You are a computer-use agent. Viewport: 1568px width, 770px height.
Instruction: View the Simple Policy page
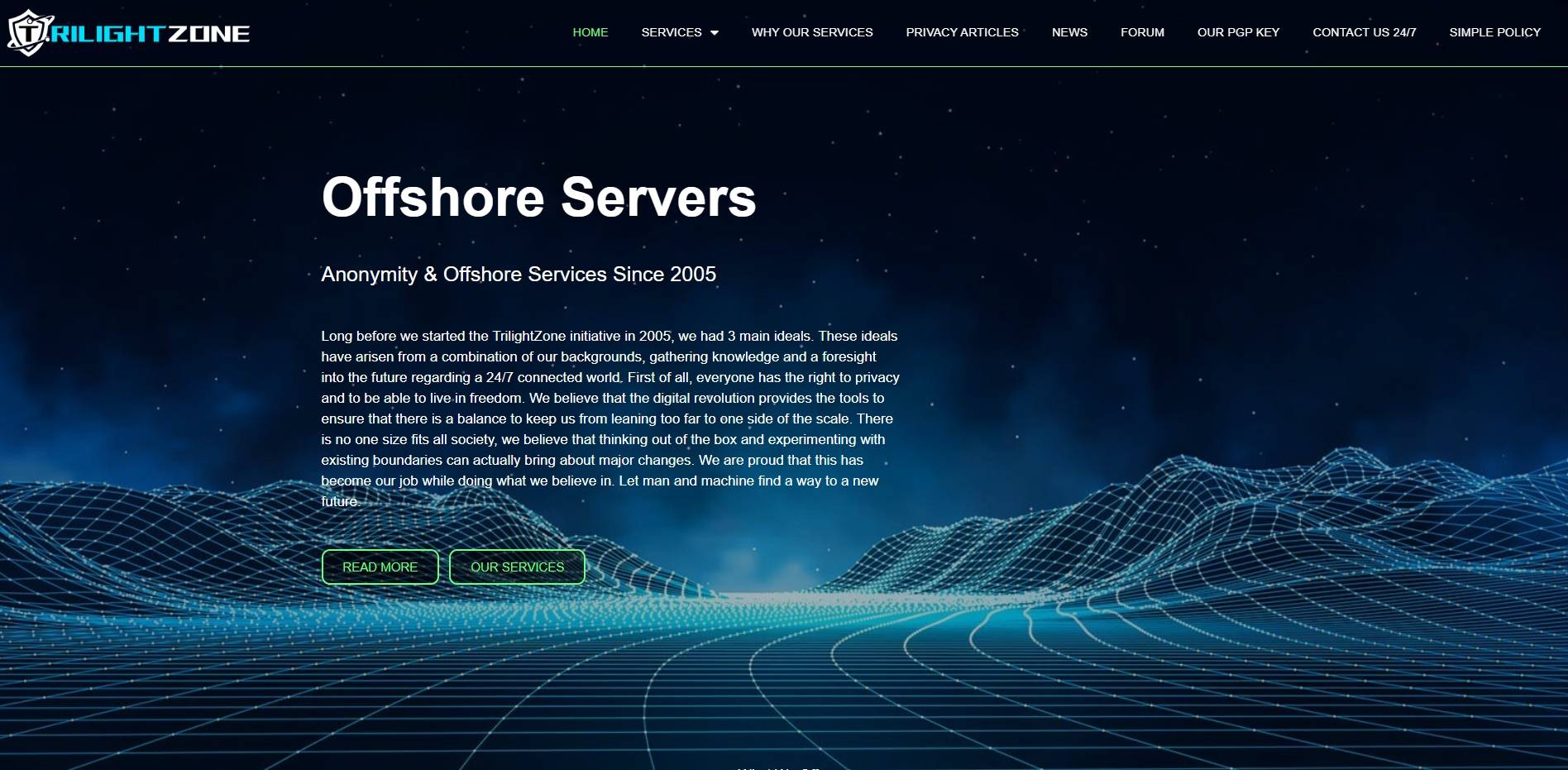[1494, 32]
